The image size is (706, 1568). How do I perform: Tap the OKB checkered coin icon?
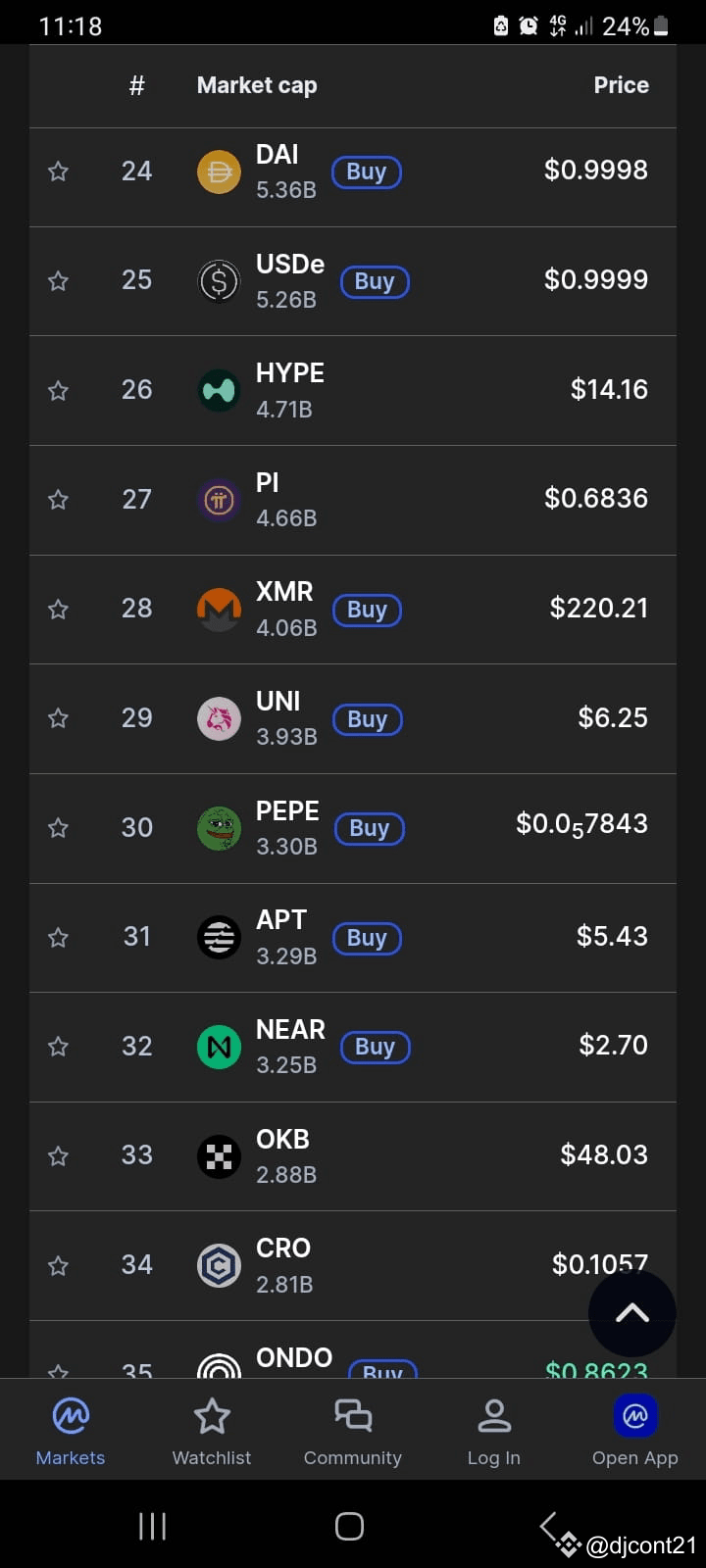pyautogui.click(x=219, y=1156)
